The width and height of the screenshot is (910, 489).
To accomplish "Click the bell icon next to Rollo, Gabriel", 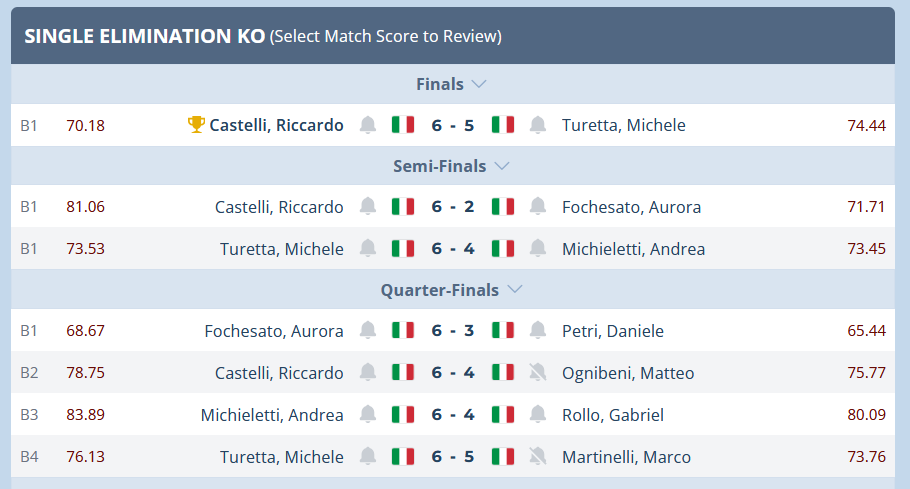I will point(537,414).
